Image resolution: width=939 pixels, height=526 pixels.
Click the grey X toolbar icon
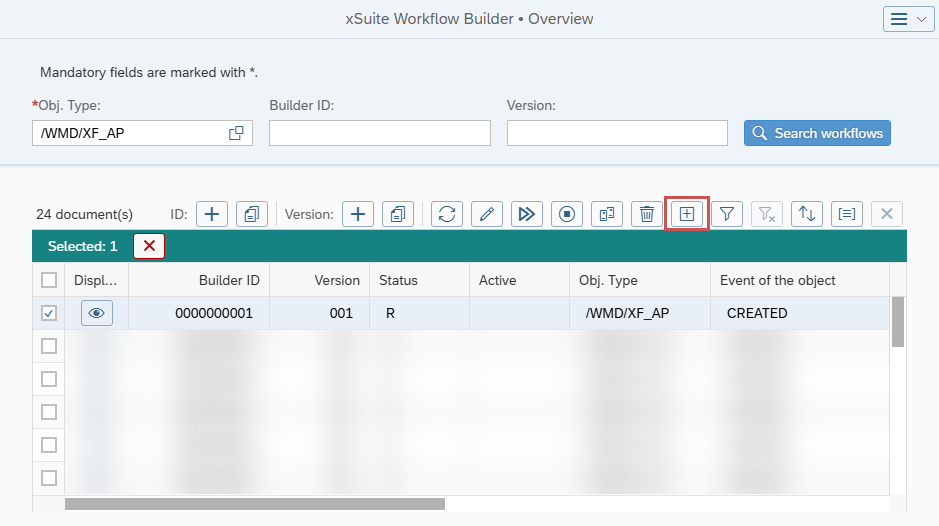tap(887, 214)
